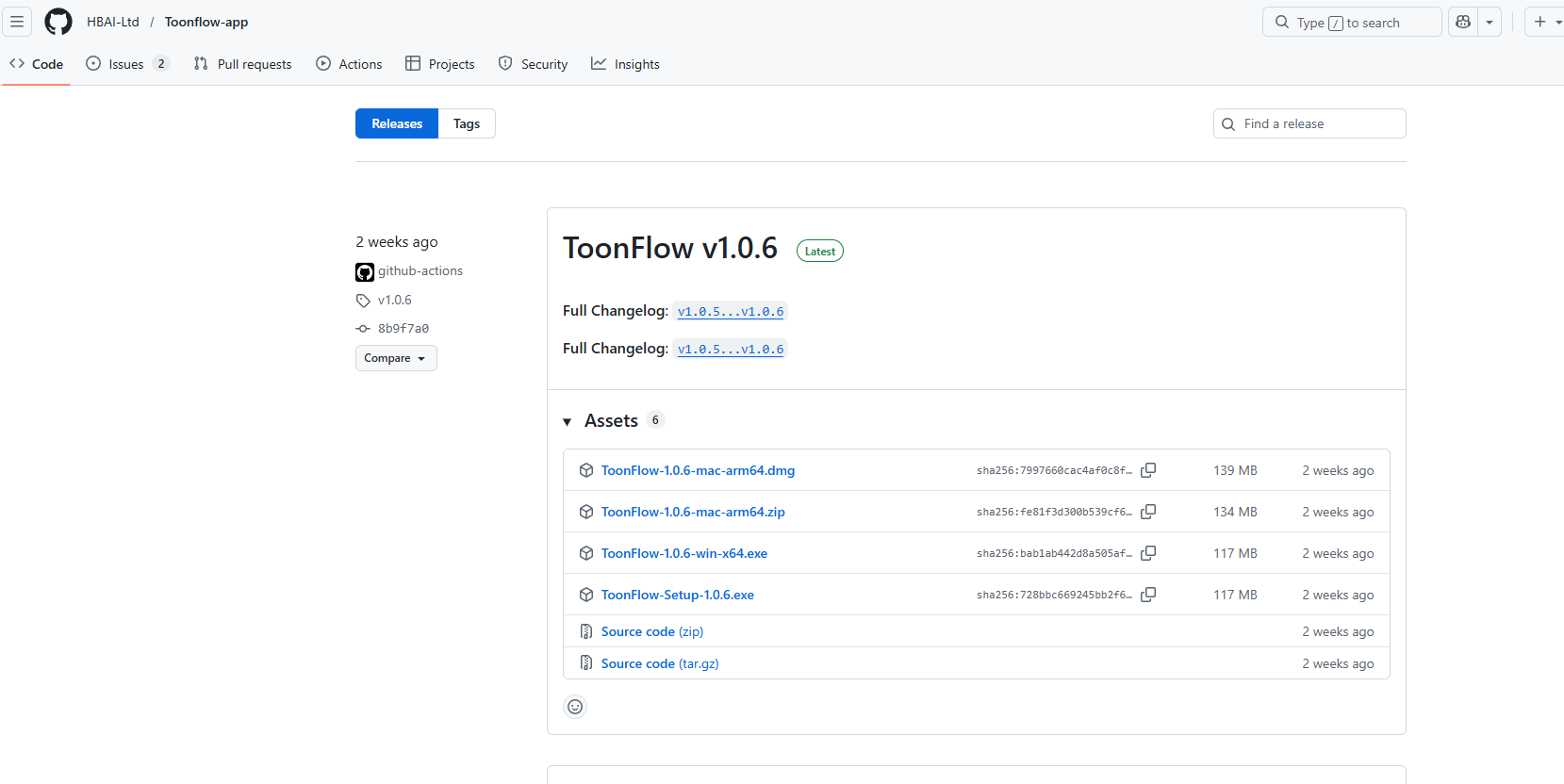Open the create new plus dropdown
The image size is (1564, 784).
point(1544,22)
